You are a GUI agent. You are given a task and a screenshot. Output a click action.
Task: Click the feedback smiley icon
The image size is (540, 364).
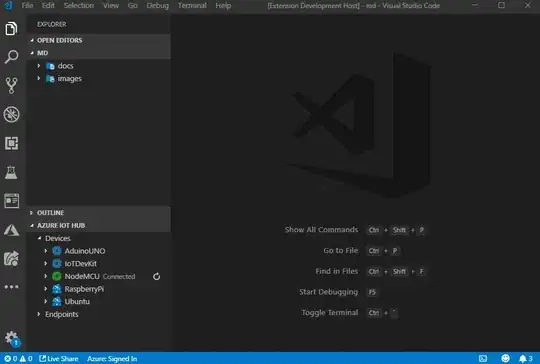(505, 358)
